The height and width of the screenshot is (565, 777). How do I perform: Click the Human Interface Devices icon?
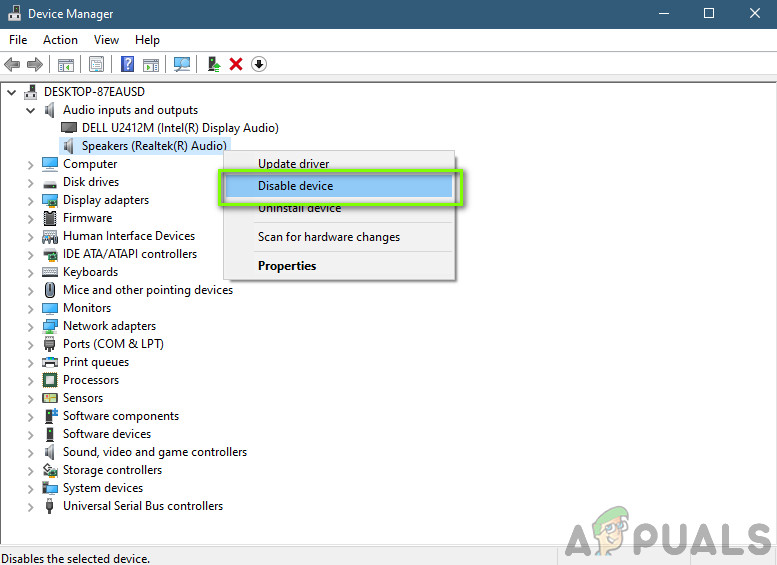(x=50, y=236)
